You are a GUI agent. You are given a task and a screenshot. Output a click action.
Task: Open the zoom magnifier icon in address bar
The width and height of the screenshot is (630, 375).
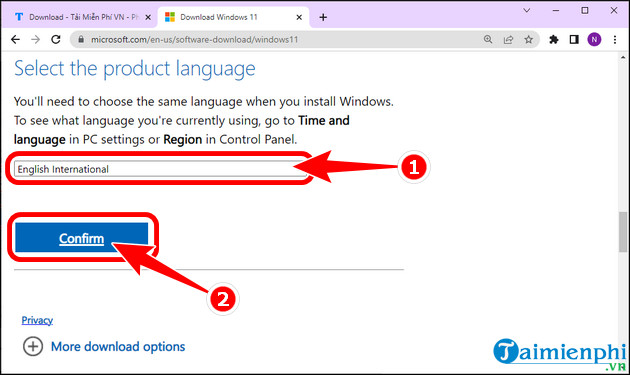pos(488,39)
